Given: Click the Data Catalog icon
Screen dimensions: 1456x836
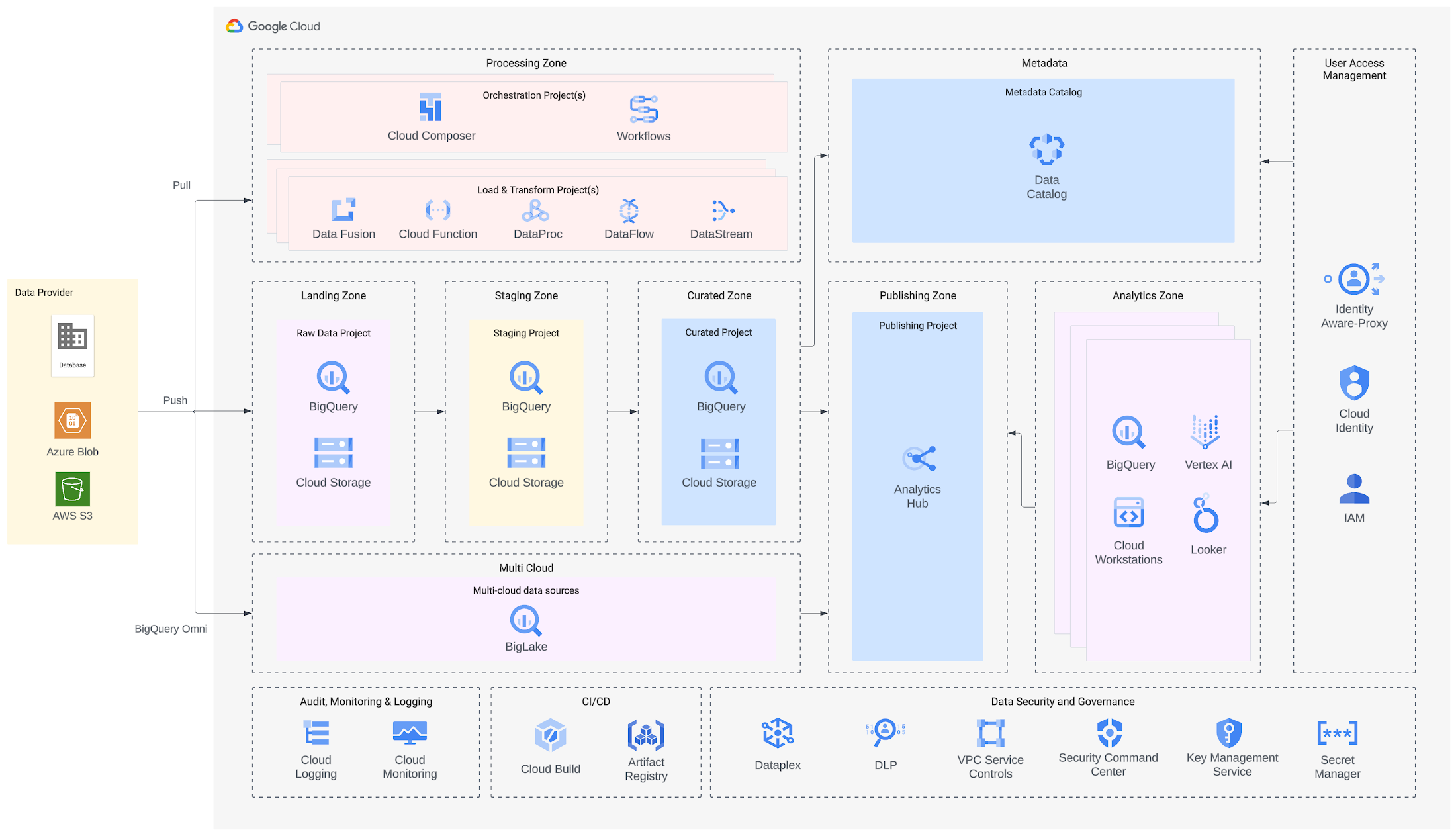Looking at the screenshot, I should point(1046,150).
